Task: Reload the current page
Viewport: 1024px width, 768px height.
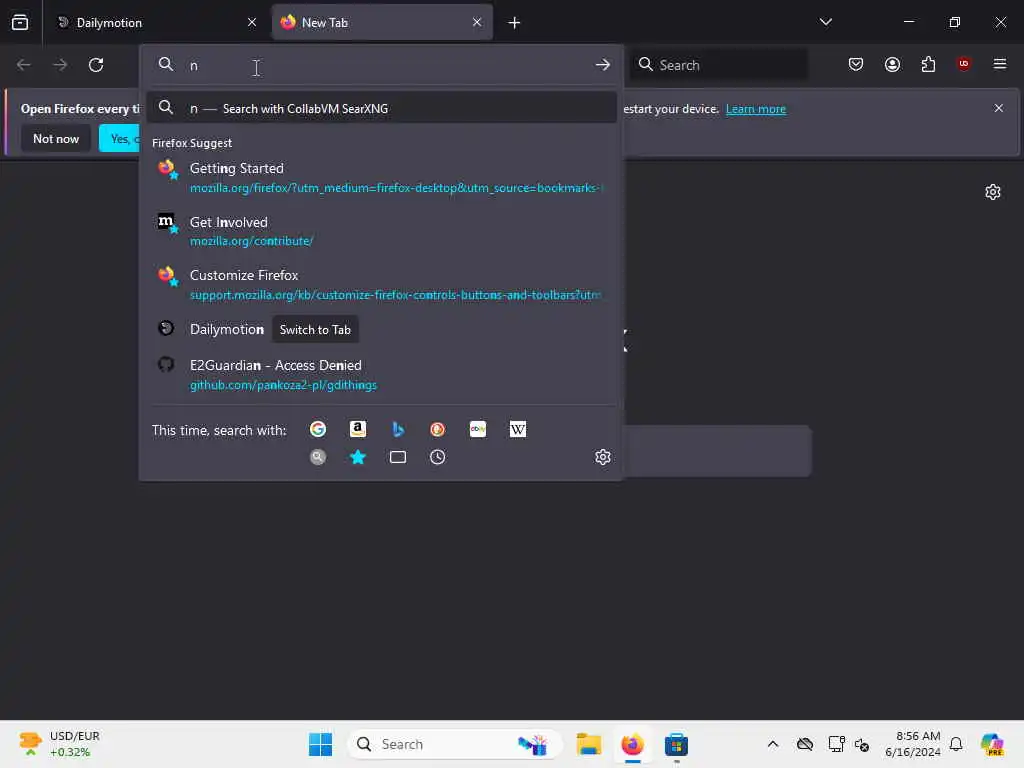Action: click(96, 65)
